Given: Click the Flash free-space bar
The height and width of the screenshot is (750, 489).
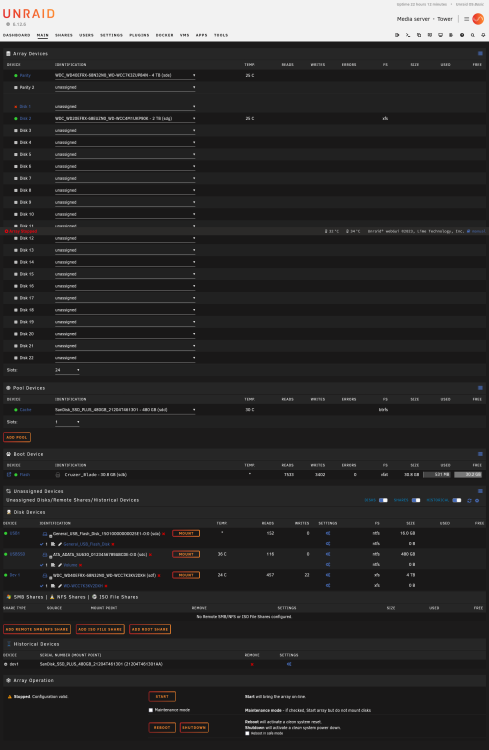Looking at the screenshot, I should click(x=468, y=475).
